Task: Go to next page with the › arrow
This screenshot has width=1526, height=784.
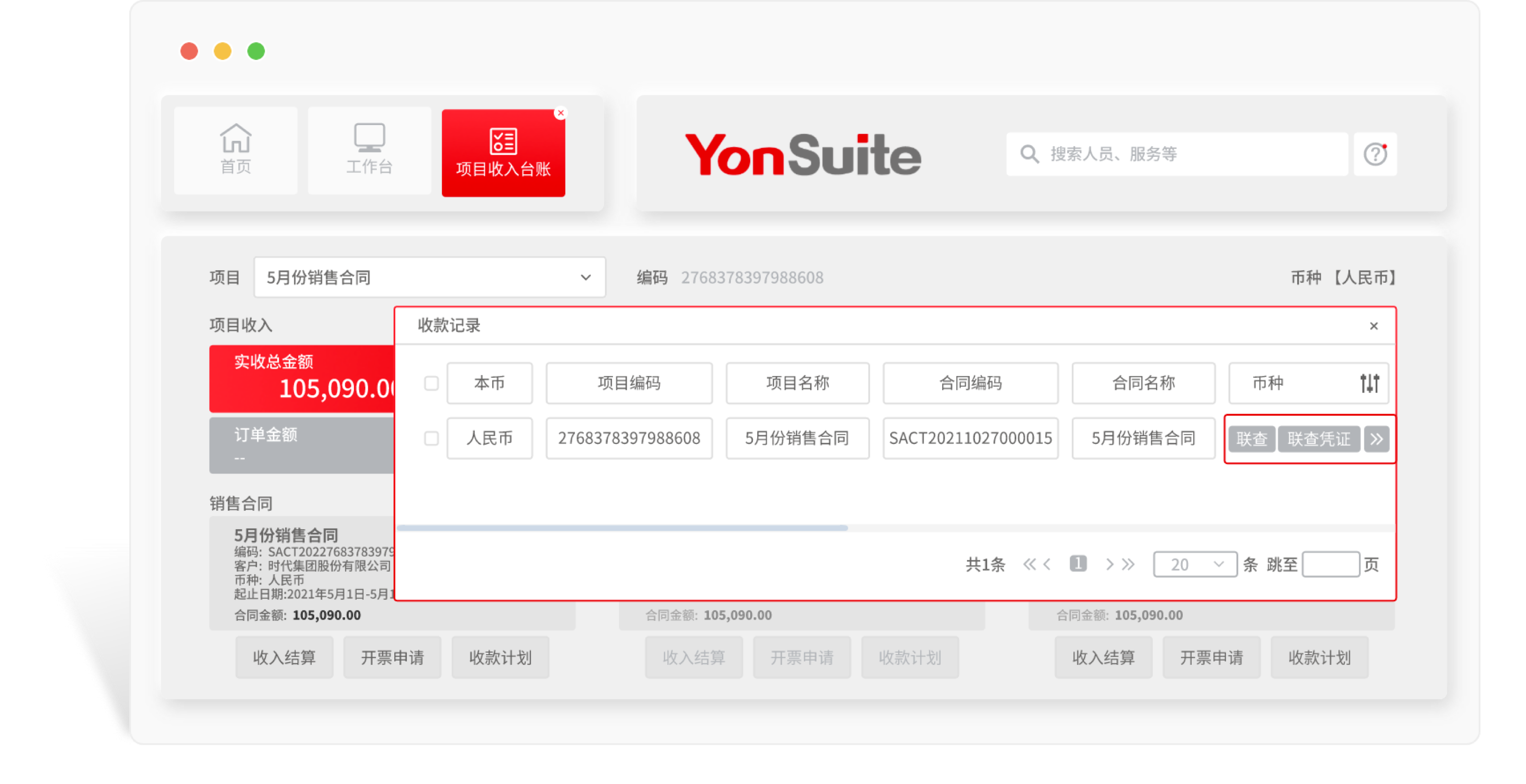Action: pyautogui.click(x=1110, y=564)
